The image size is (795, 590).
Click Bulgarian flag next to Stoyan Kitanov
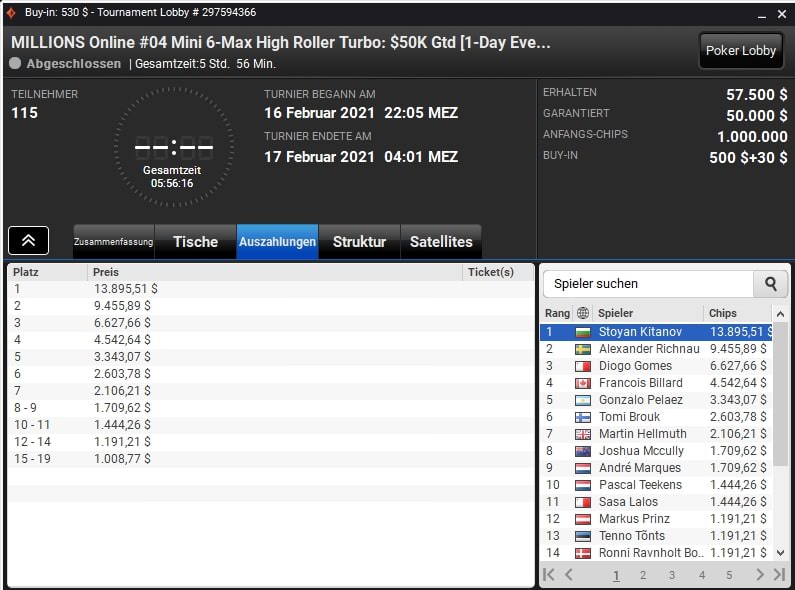[x=583, y=333]
